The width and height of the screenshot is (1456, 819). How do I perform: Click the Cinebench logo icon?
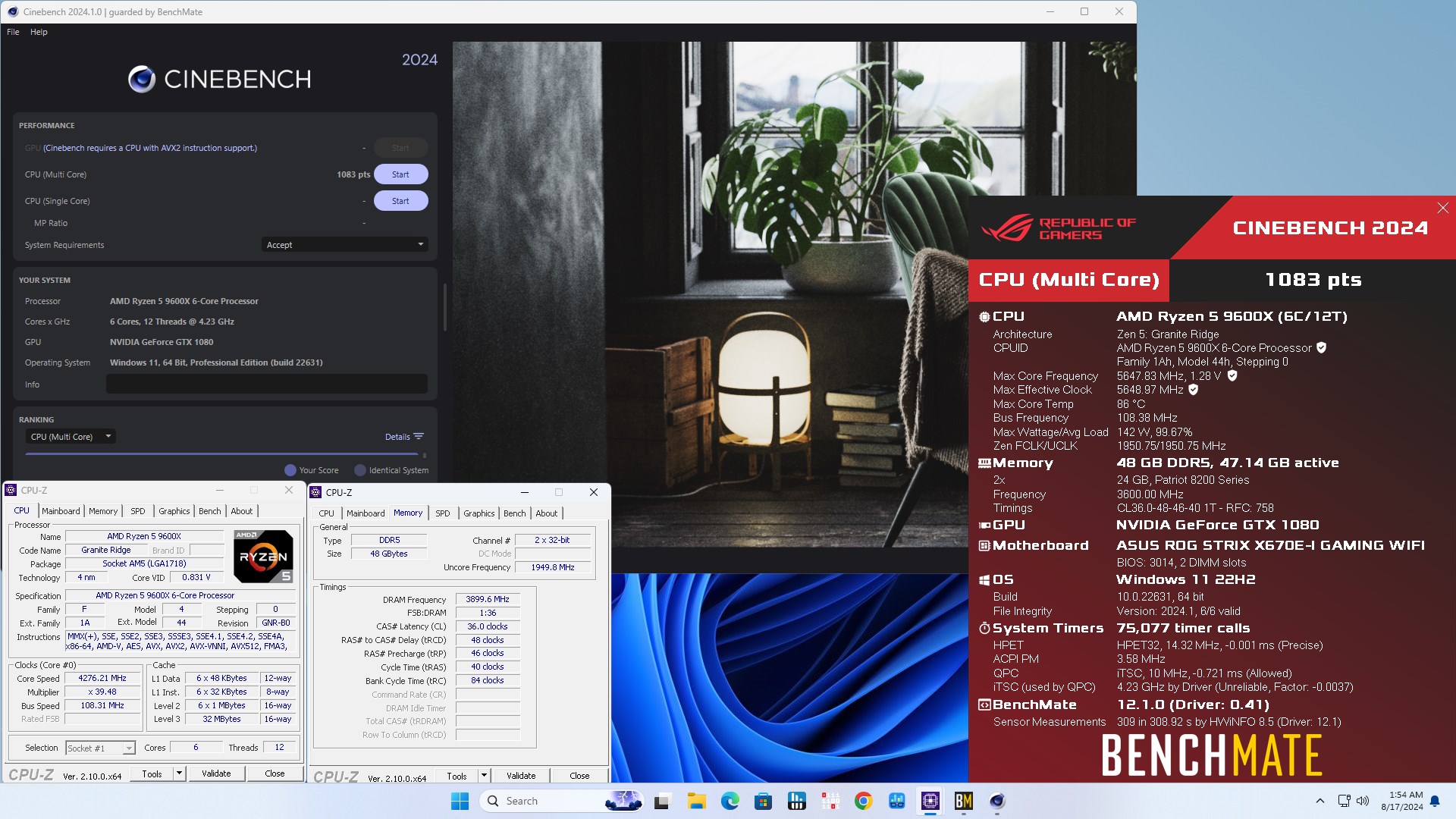pyautogui.click(x=142, y=79)
